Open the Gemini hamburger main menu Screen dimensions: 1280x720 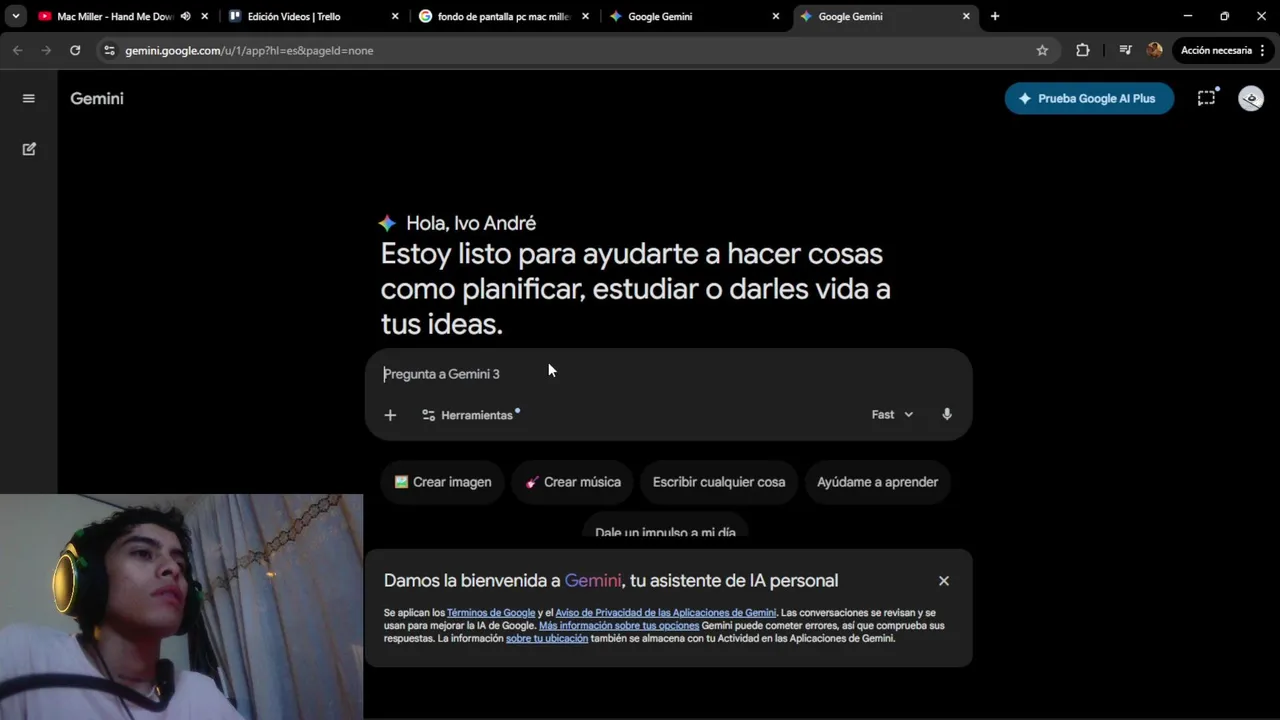29,98
